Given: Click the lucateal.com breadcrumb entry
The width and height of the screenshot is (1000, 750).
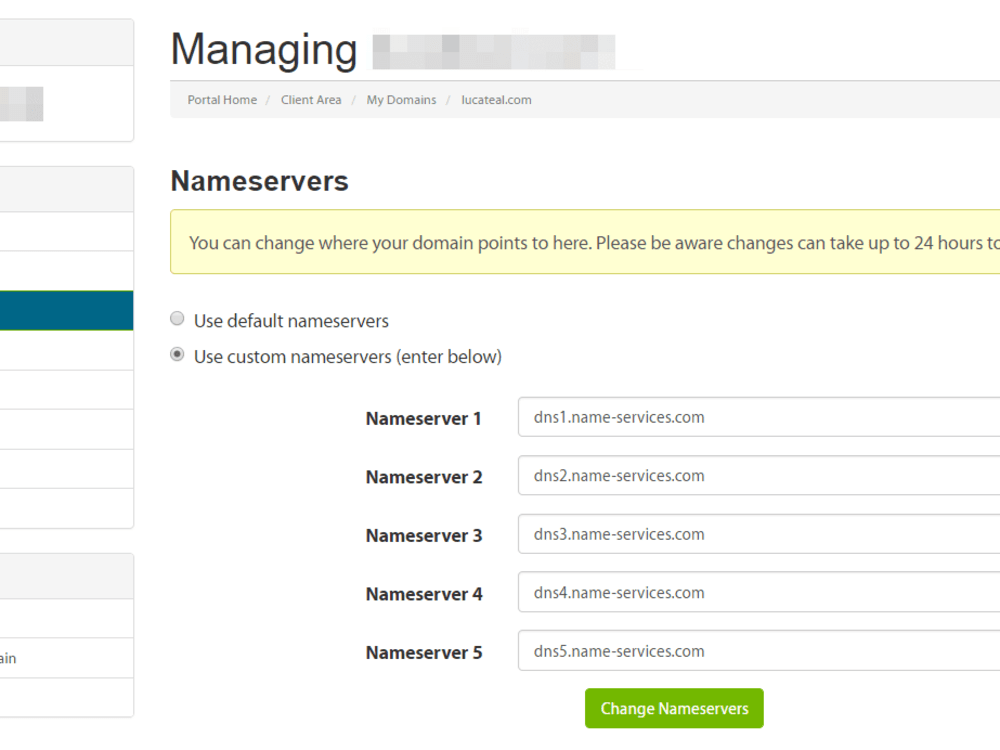Looking at the screenshot, I should [496, 99].
